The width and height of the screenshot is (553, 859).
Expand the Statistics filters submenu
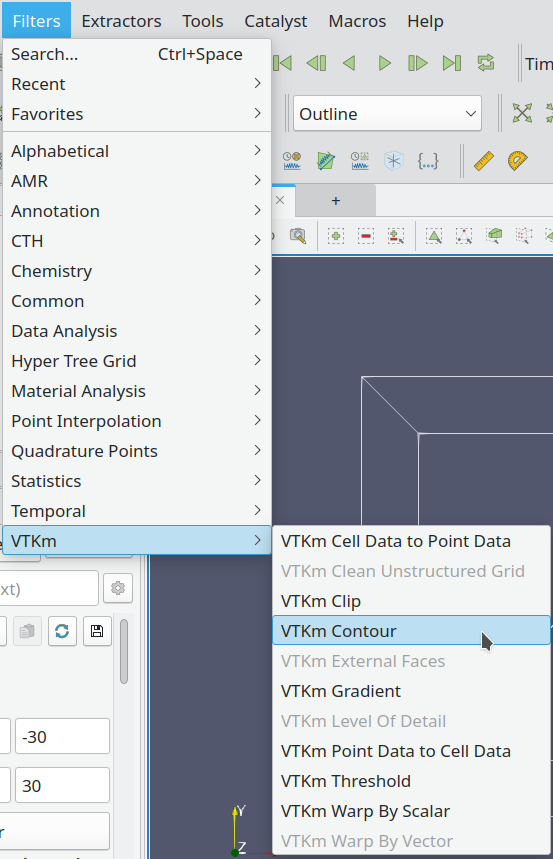click(136, 481)
